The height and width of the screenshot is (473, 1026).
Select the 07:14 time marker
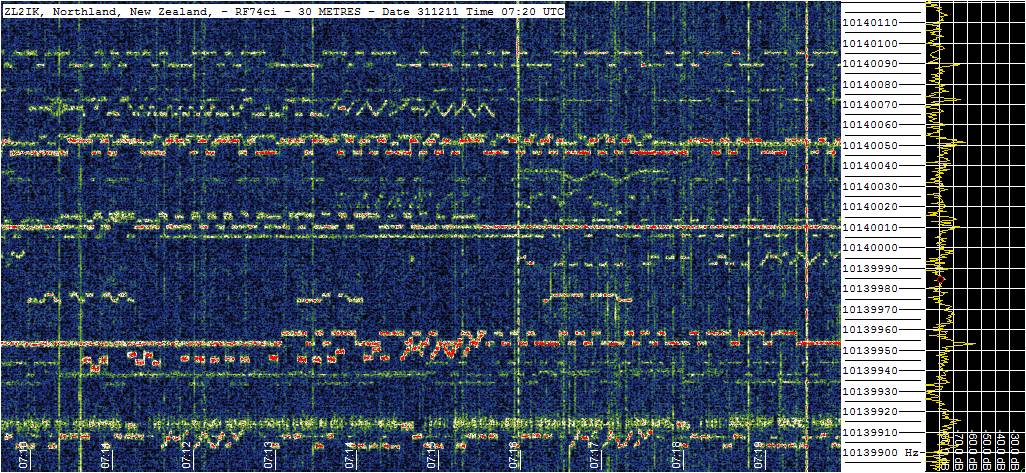351,455
